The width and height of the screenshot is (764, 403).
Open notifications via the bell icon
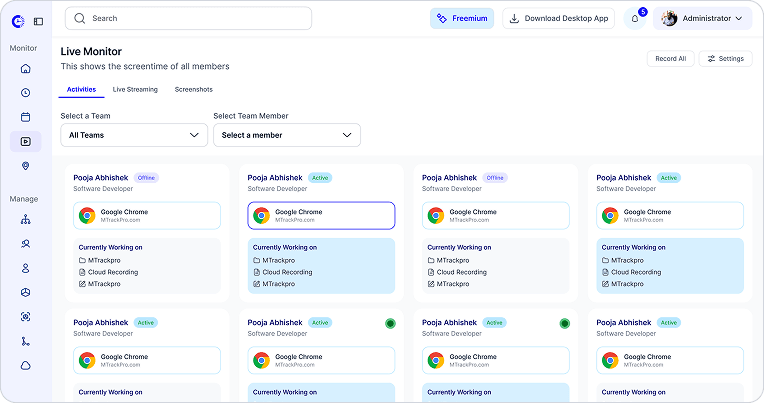[635, 19]
